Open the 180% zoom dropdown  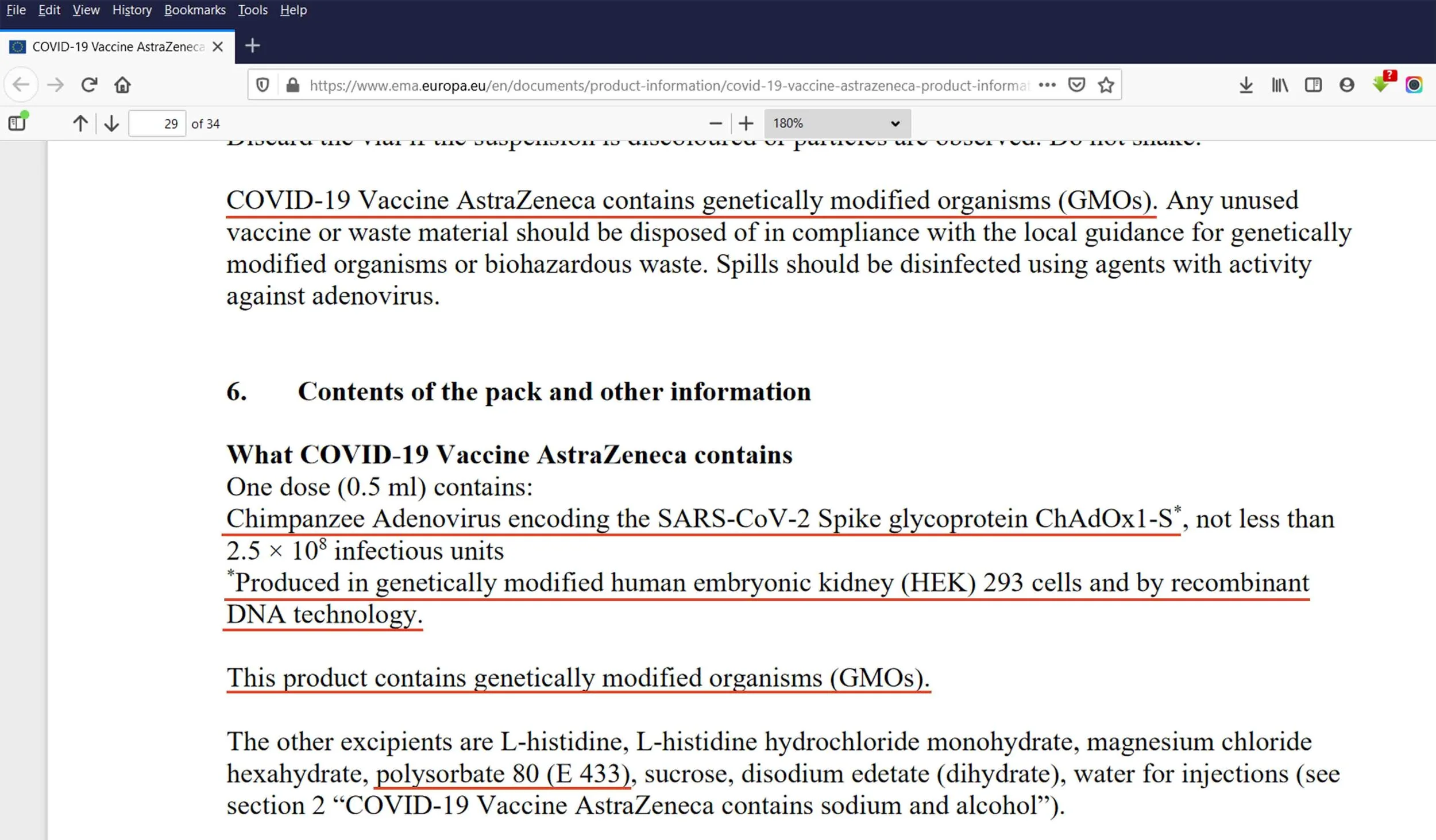click(x=837, y=123)
